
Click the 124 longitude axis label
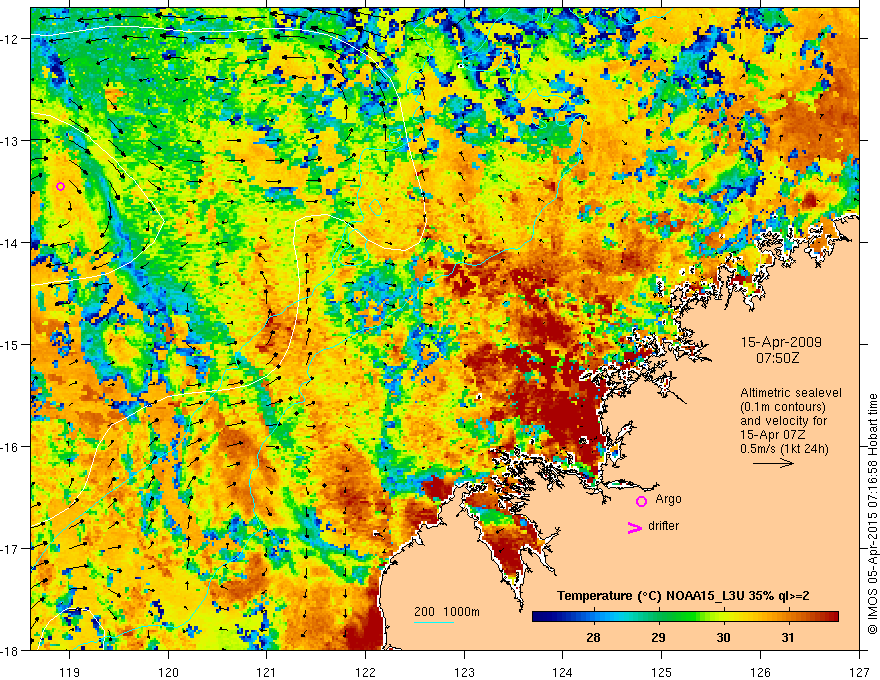(x=562, y=673)
